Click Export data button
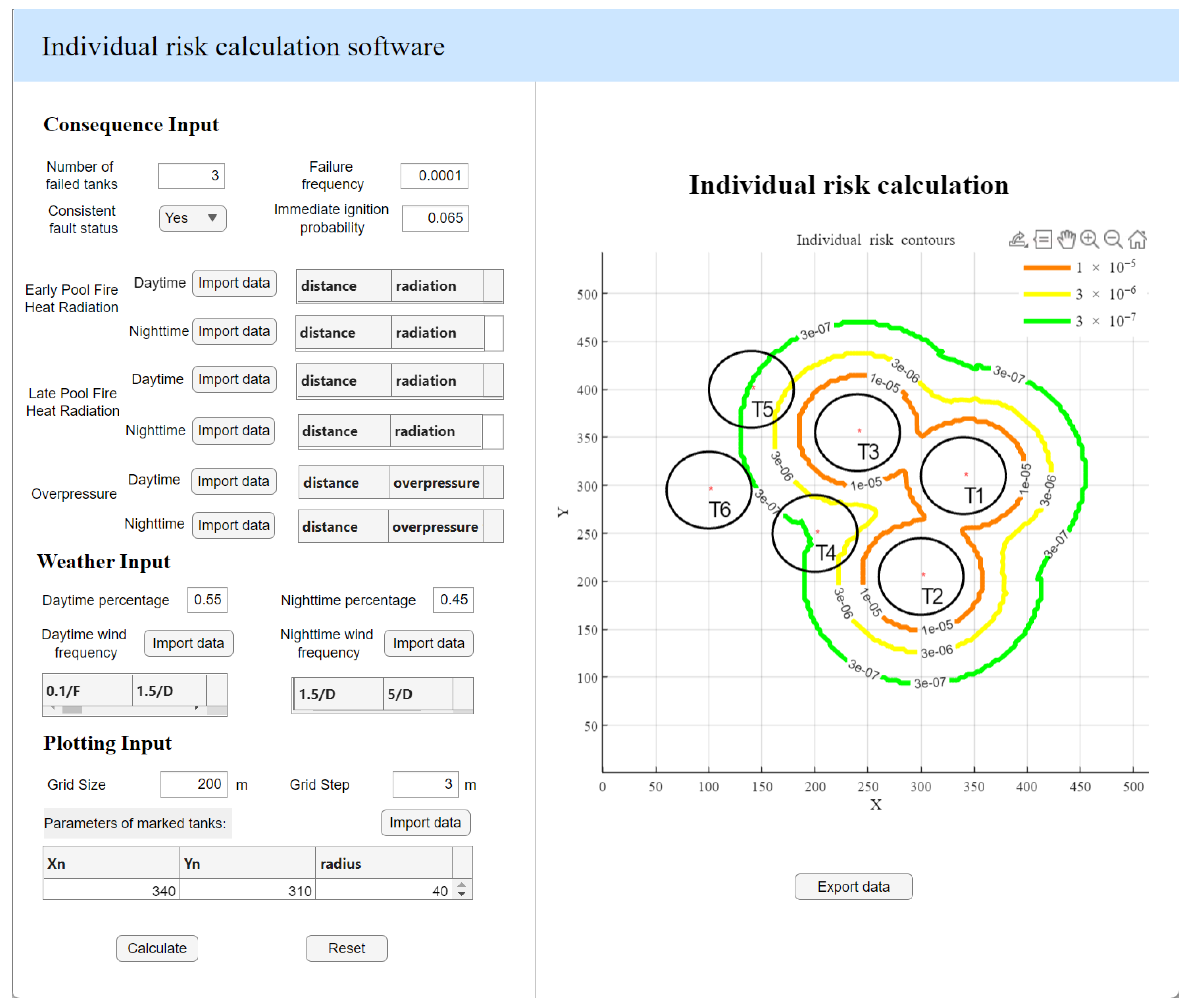Viewport: 1189px width, 1008px height. click(853, 887)
